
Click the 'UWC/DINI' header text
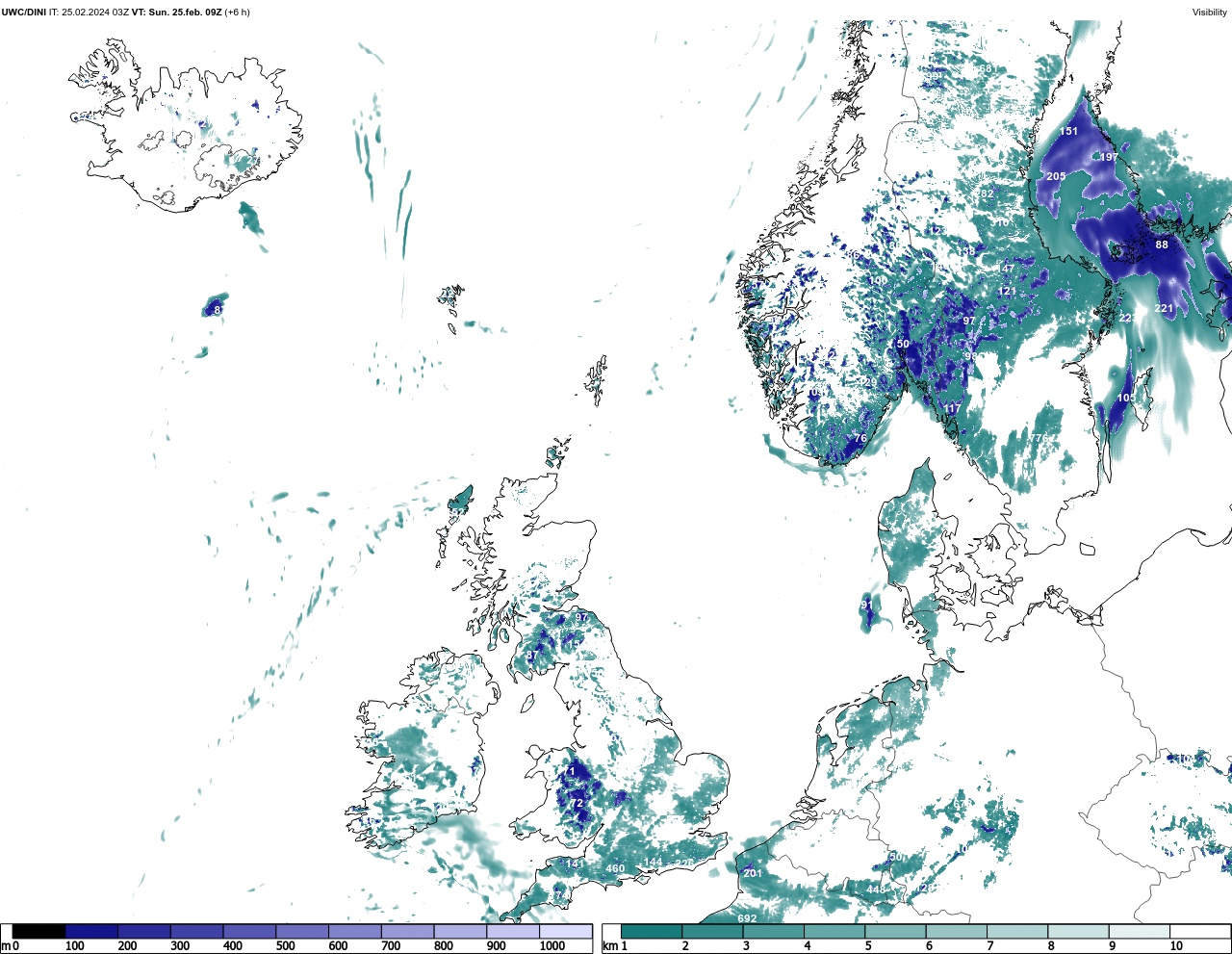[x=23, y=13]
